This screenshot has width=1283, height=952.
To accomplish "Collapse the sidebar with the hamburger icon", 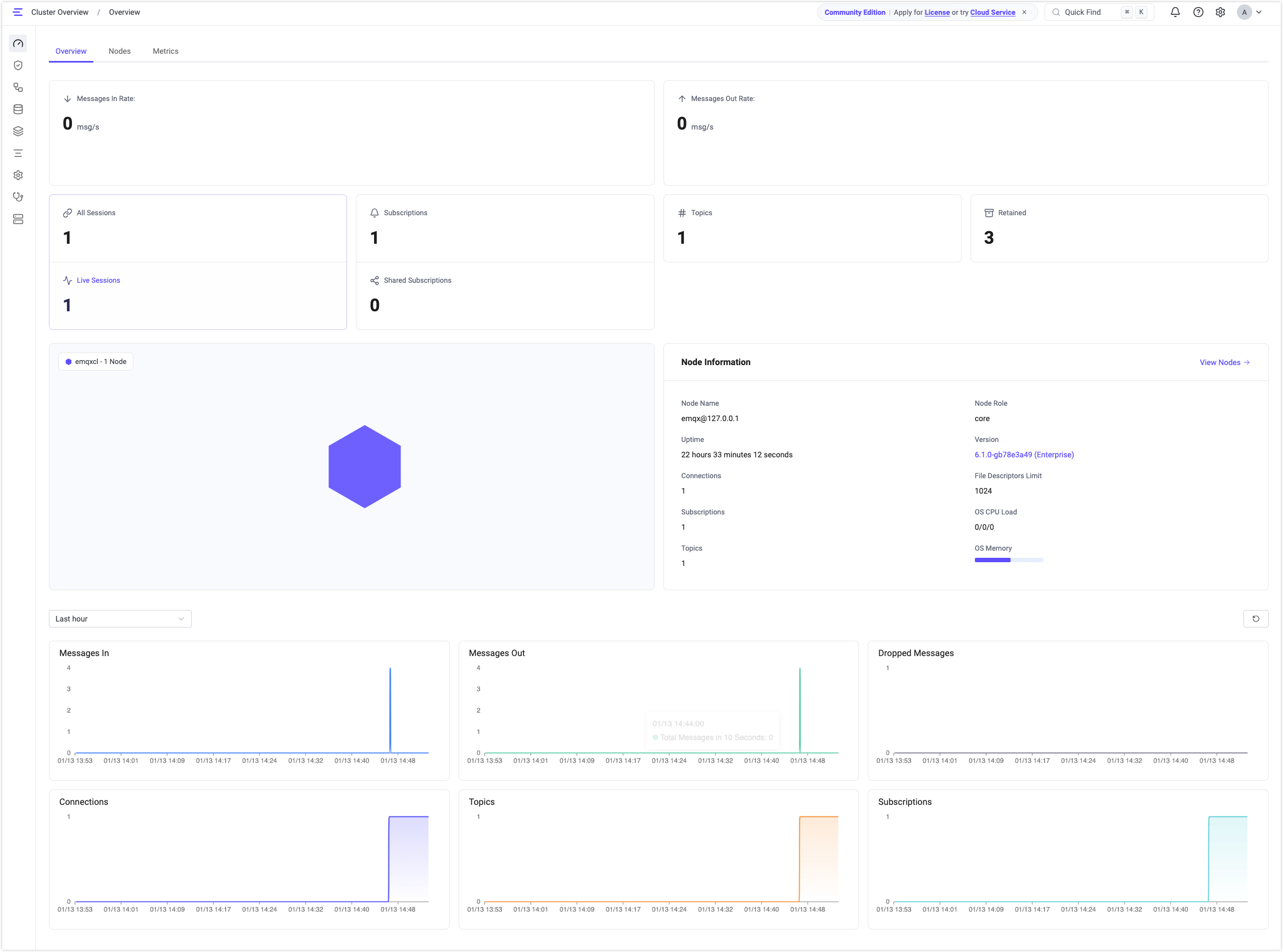I will click(x=18, y=12).
